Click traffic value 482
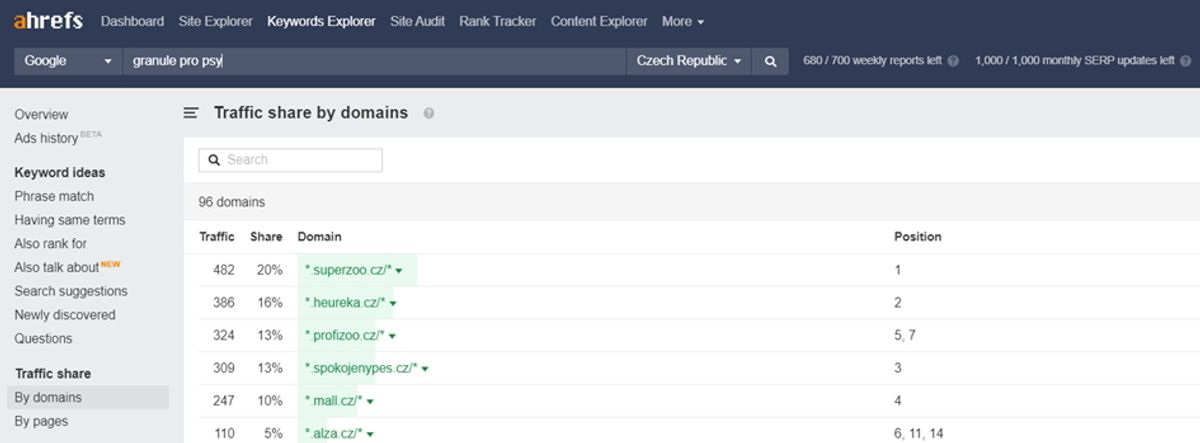 [x=224, y=271]
